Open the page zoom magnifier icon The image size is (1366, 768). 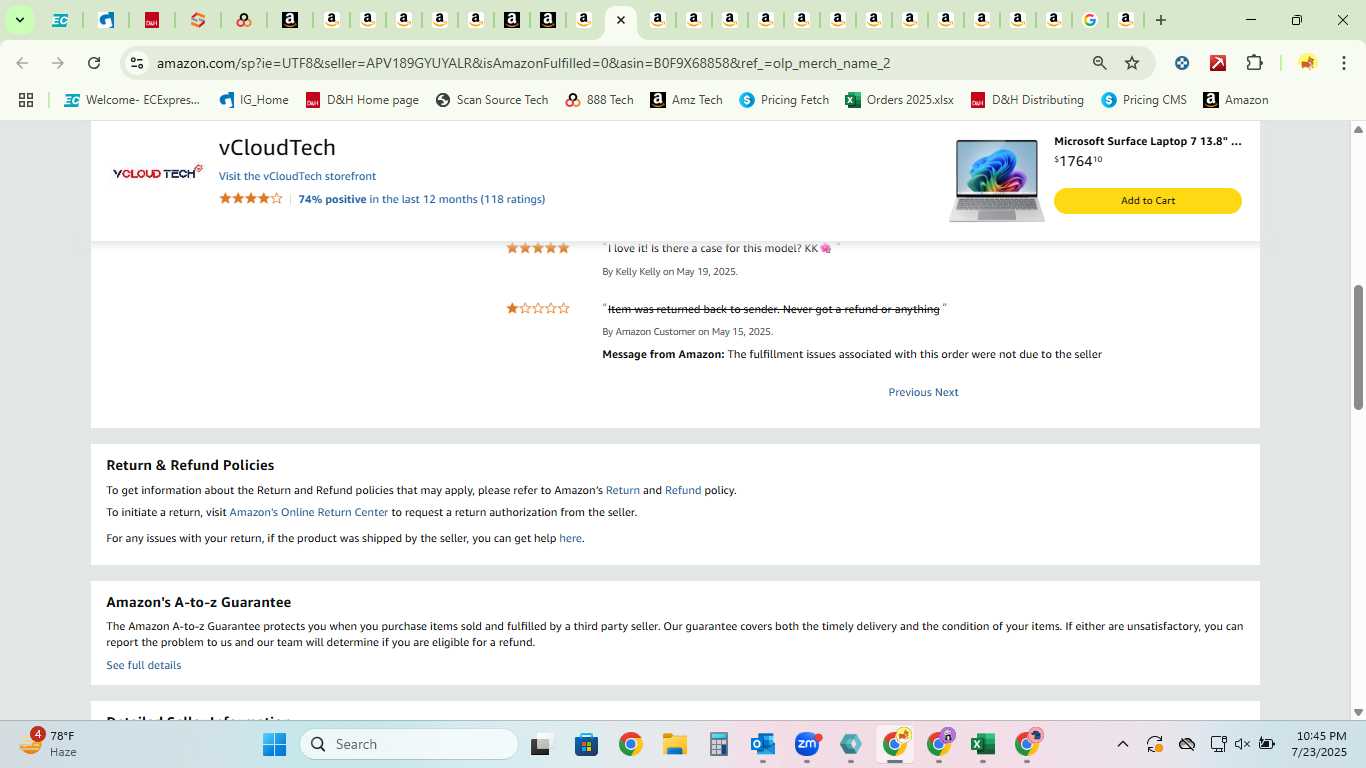[x=1100, y=63]
